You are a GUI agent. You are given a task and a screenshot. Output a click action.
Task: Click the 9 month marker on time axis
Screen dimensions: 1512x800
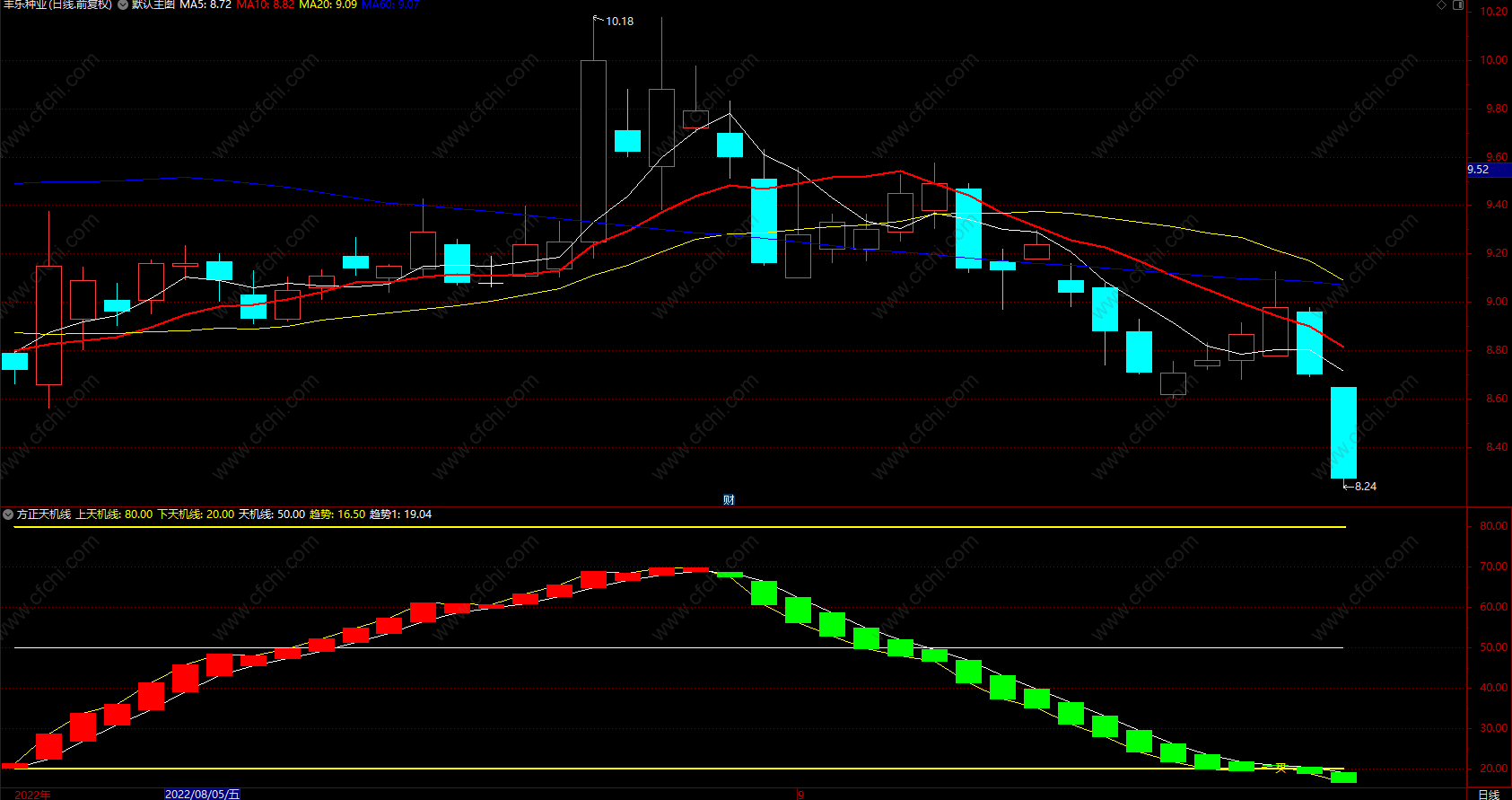pyautogui.click(x=800, y=794)
